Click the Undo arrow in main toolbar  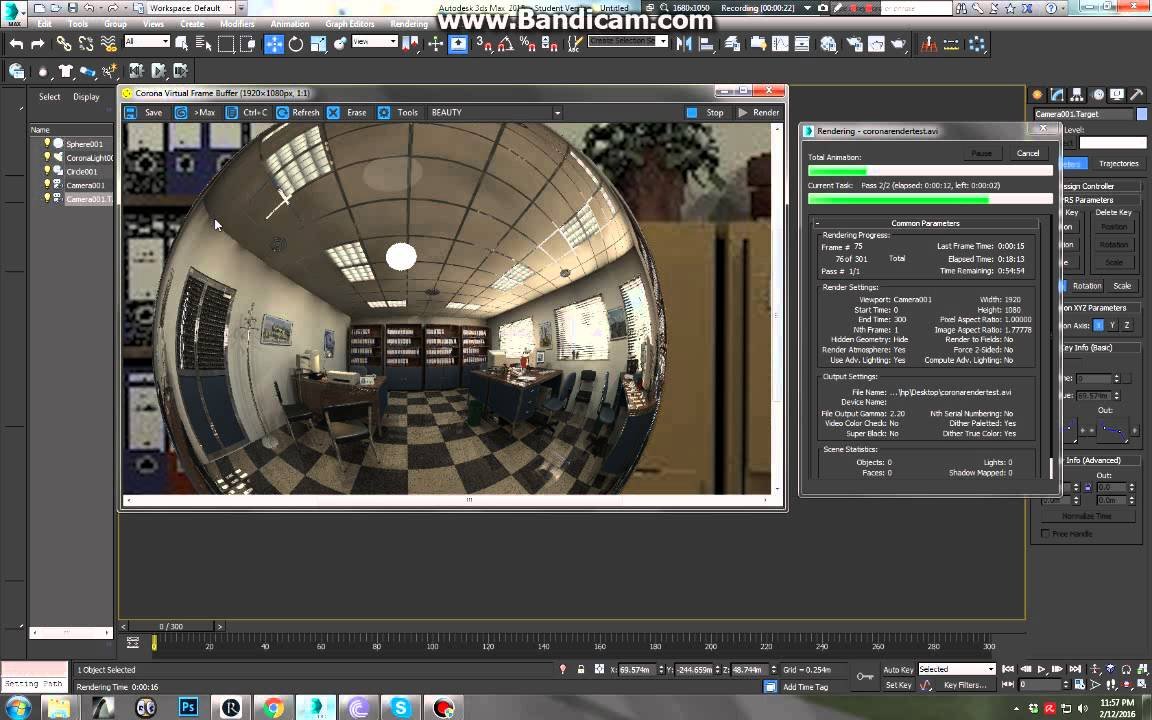(x=16, y=44)
